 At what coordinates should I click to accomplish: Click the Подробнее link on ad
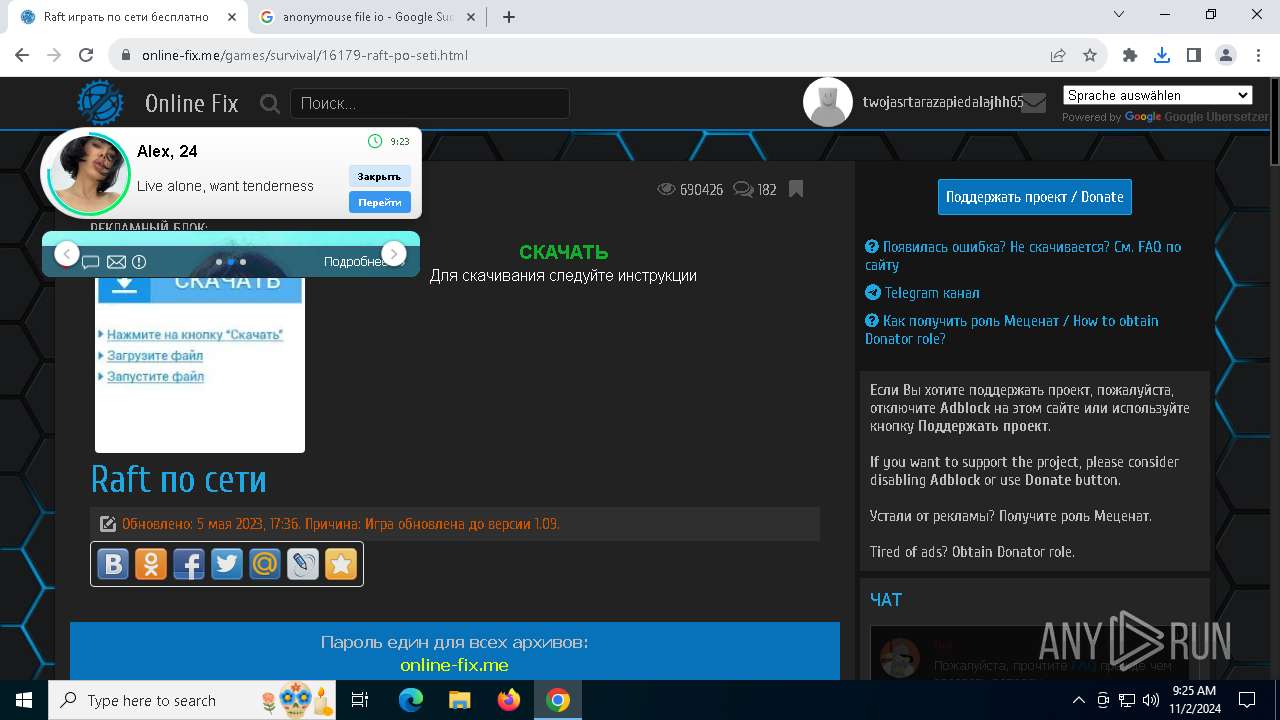(355, 262)
